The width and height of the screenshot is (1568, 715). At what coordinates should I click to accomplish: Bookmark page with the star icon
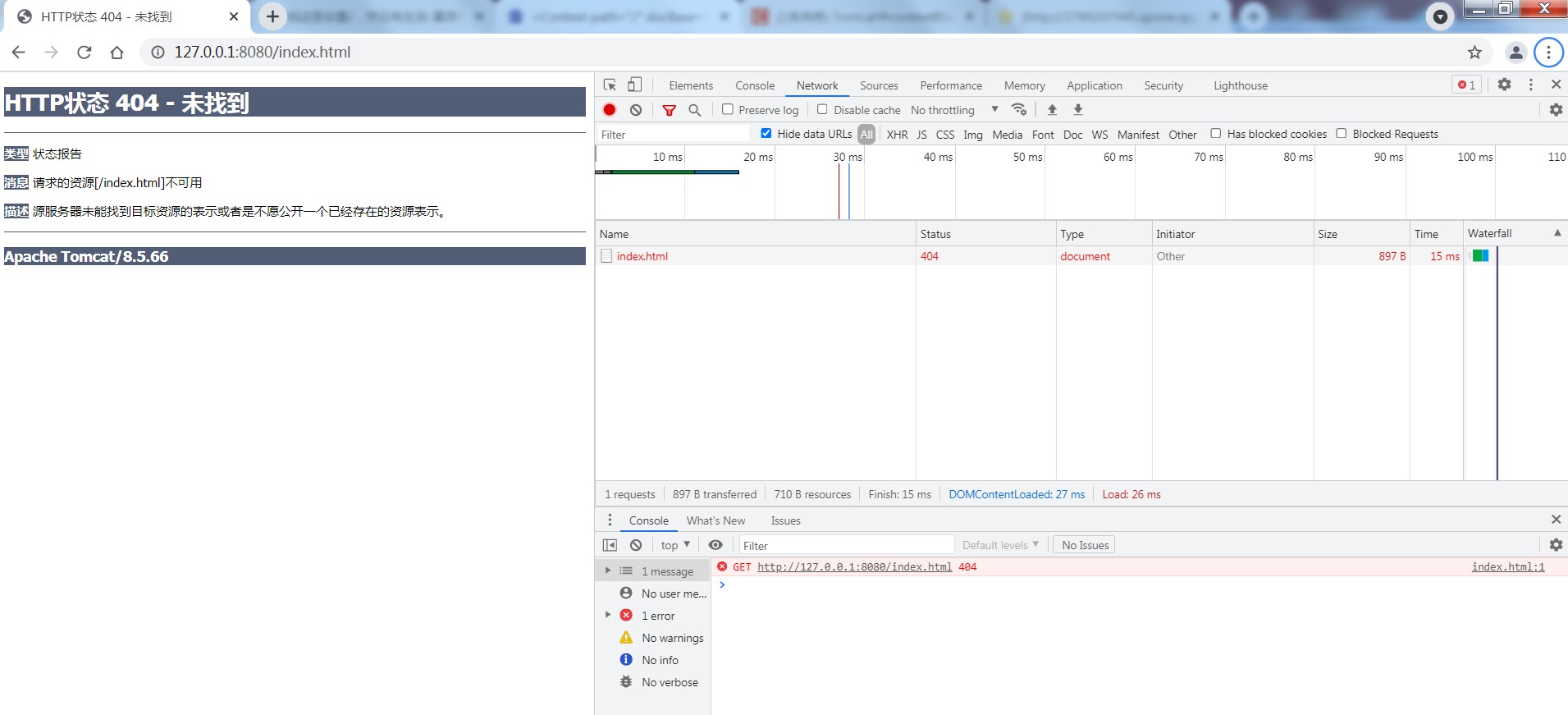click(x=1474, y=52)
